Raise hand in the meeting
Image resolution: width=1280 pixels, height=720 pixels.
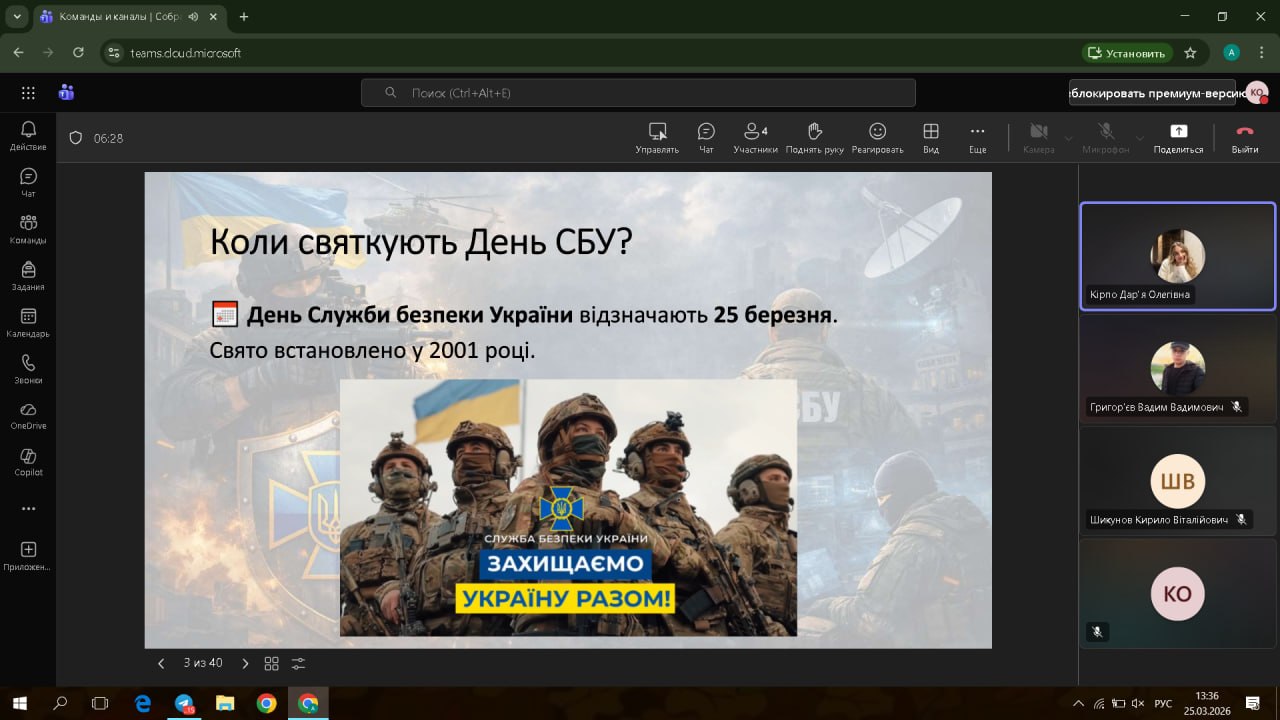(814, 137)
